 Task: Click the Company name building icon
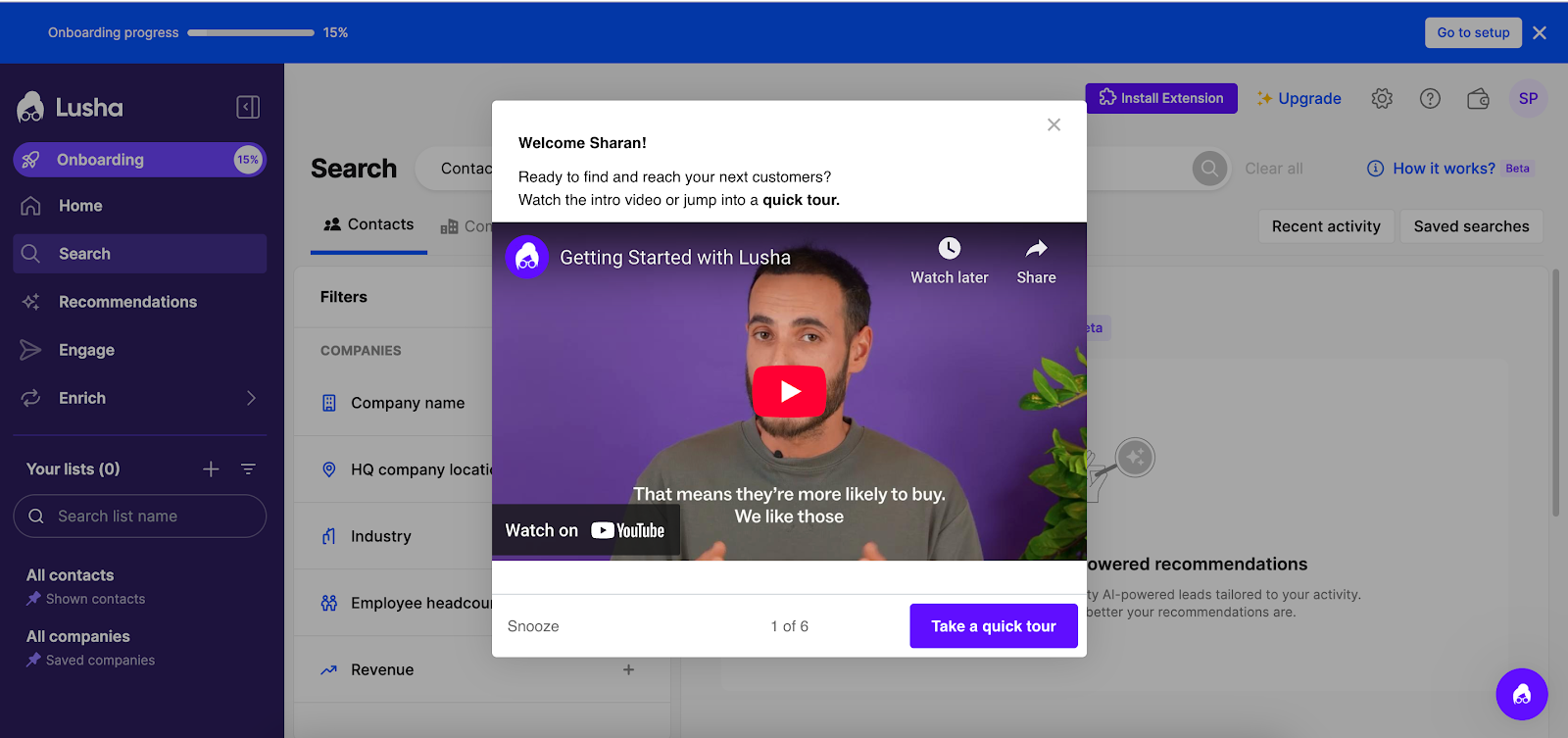[329, 403]
